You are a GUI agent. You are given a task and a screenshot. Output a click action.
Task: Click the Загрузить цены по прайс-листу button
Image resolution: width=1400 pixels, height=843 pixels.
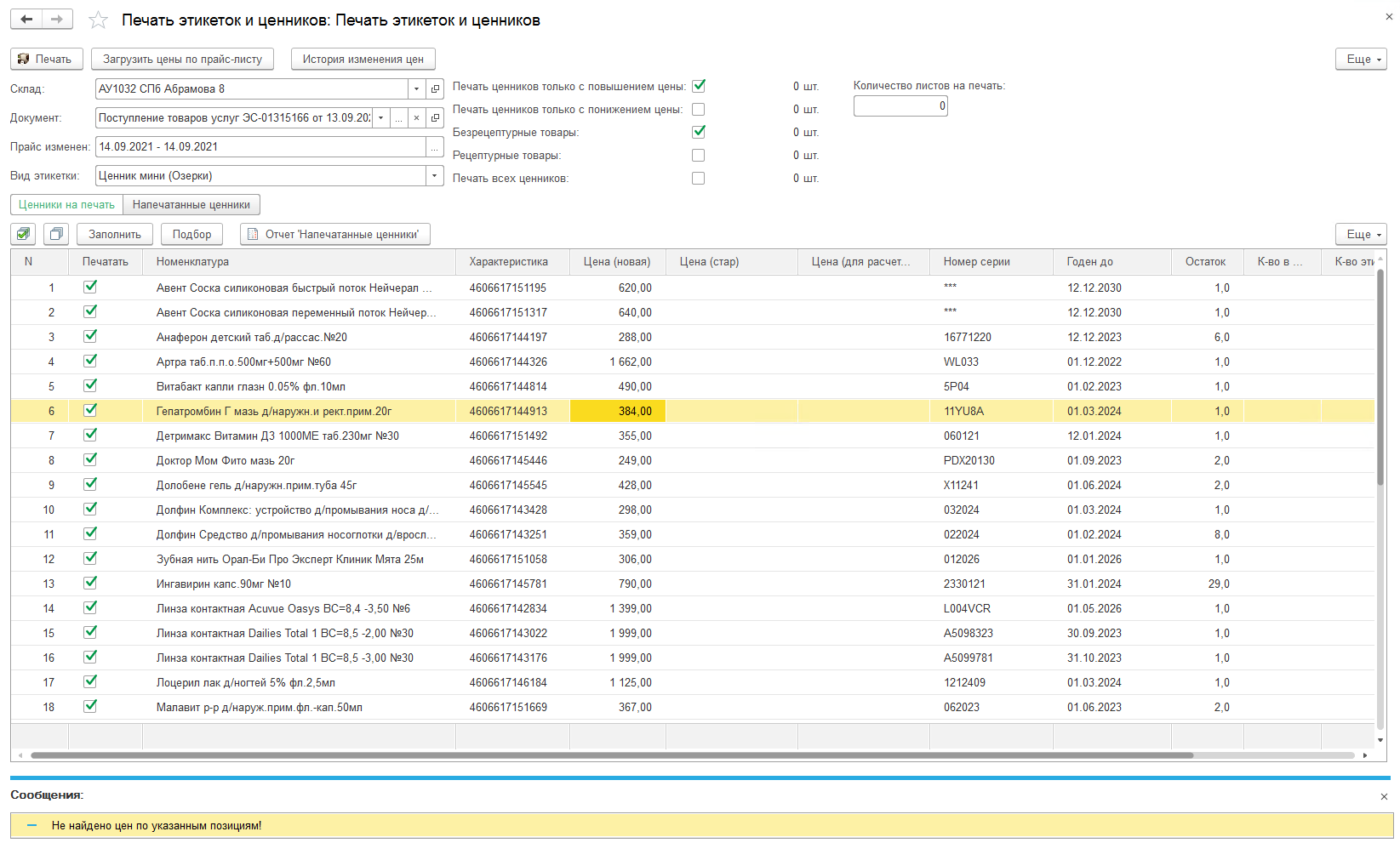(x=182, y=59)
